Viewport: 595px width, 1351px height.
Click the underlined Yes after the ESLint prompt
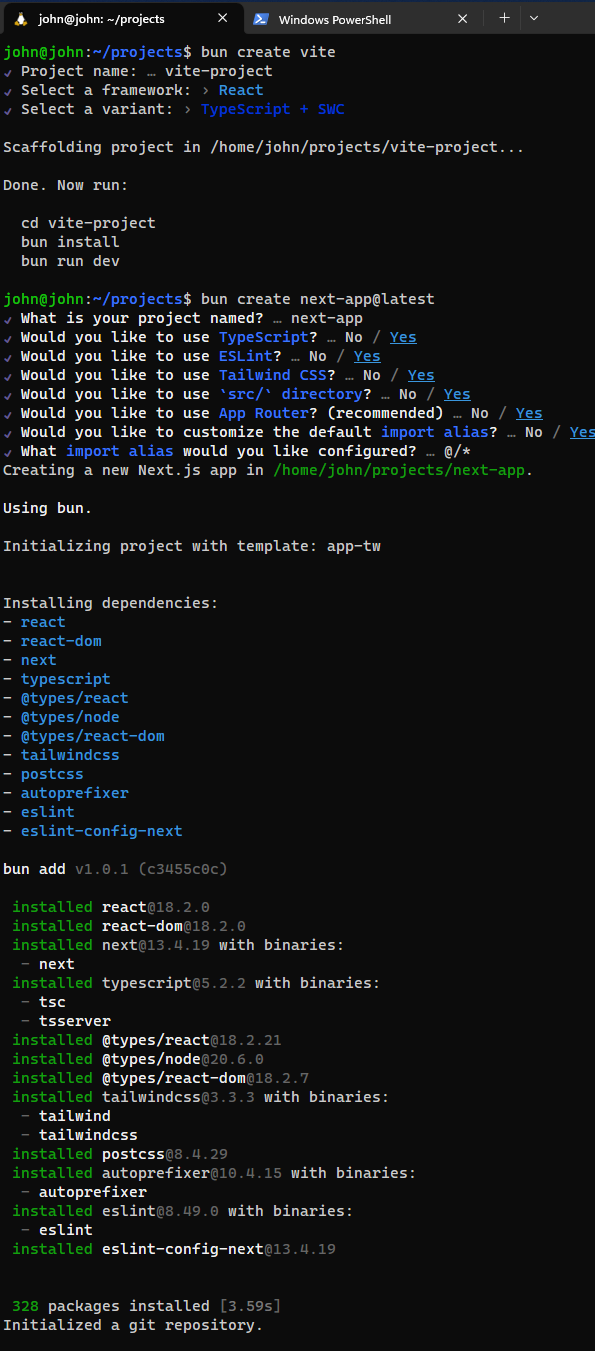[366, 356]
